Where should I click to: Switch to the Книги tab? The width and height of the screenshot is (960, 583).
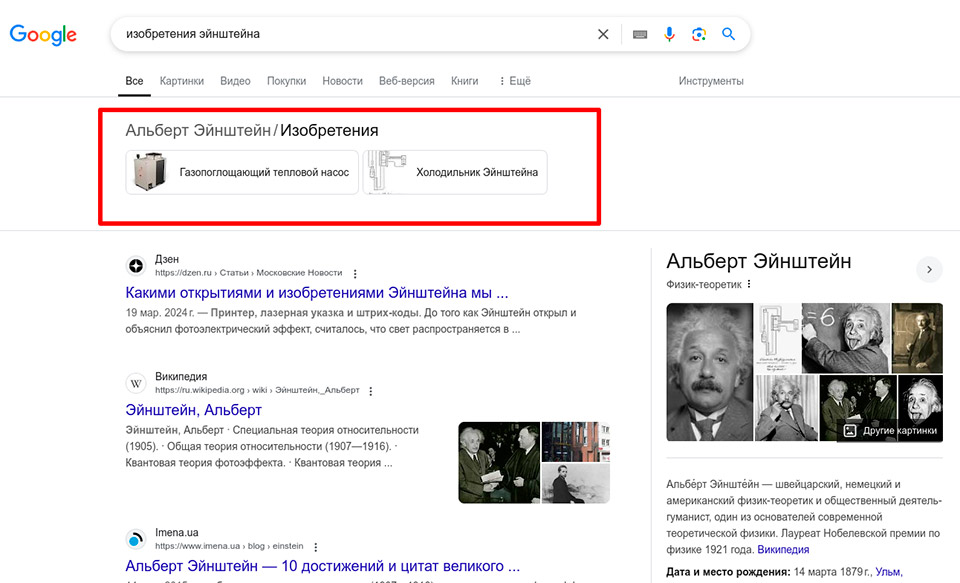point(465,81)
